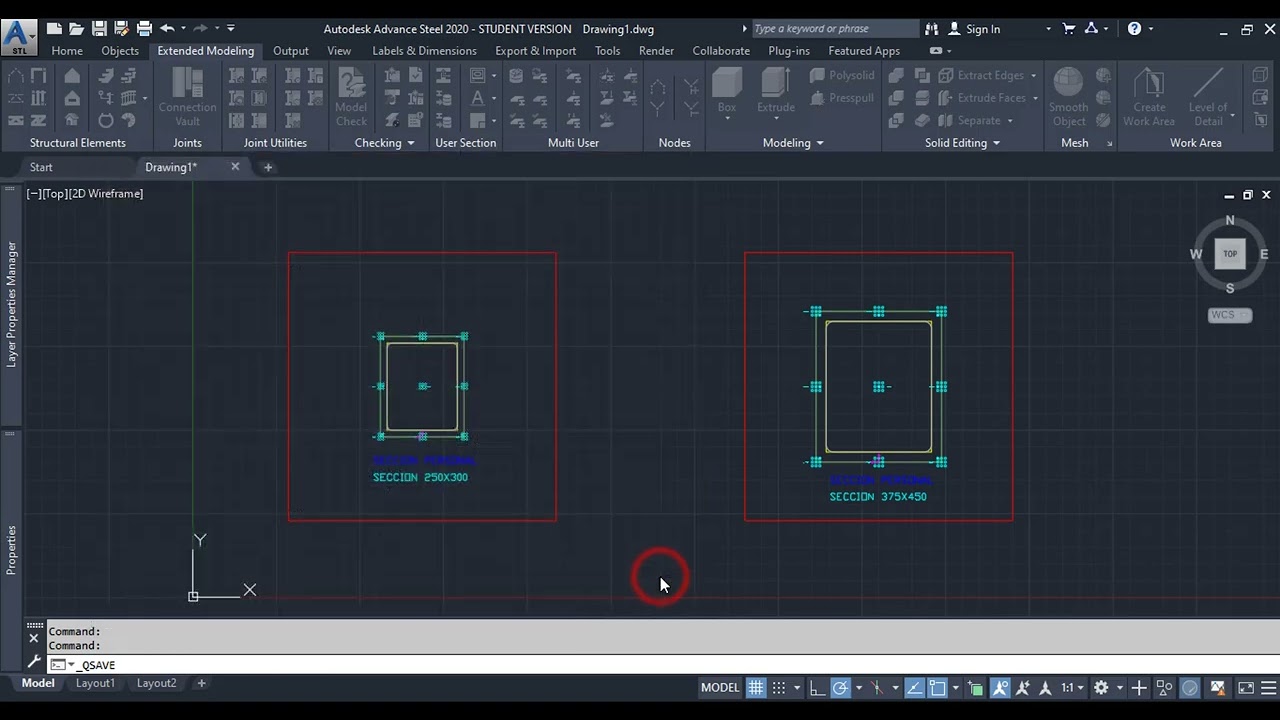The width and height of the screenshot is (1280, 720).
Task: Toggle polar tracking in status bar
Action: [840, 688]
